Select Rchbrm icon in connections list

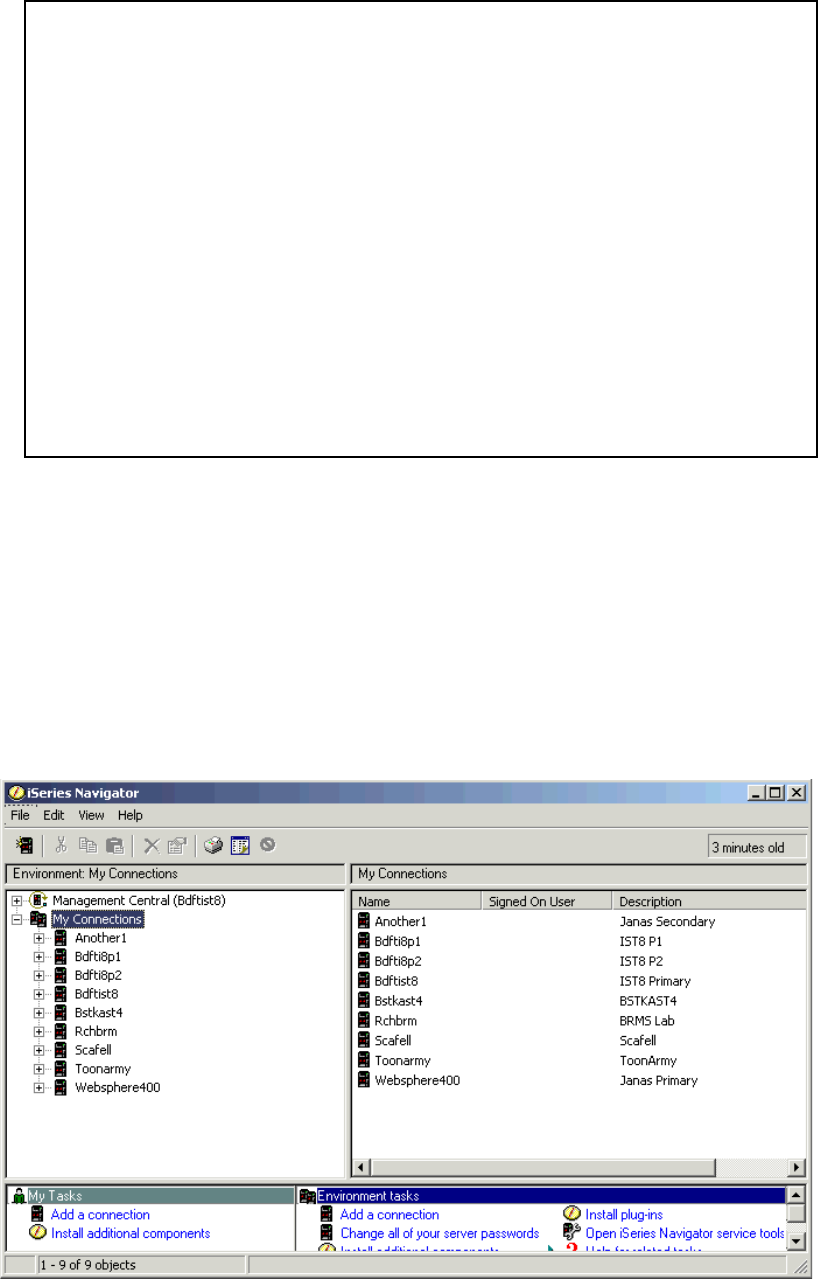point(364,1020)
